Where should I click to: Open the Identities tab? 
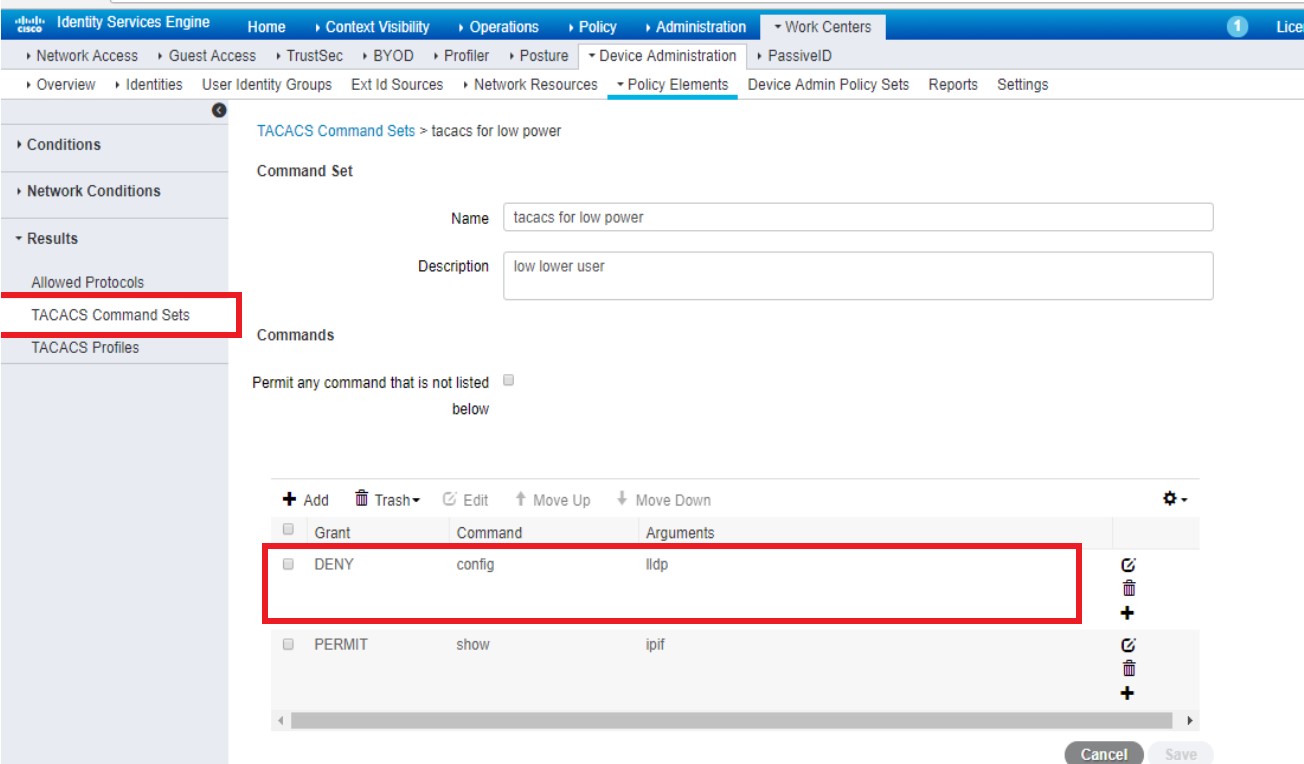(x=148, y=85)
